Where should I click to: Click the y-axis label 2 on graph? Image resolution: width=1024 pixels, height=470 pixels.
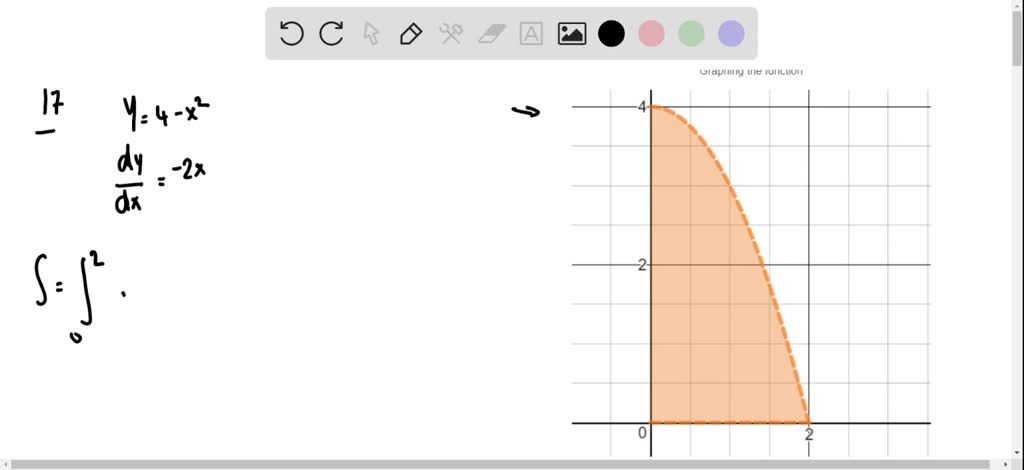pos(643,265)
